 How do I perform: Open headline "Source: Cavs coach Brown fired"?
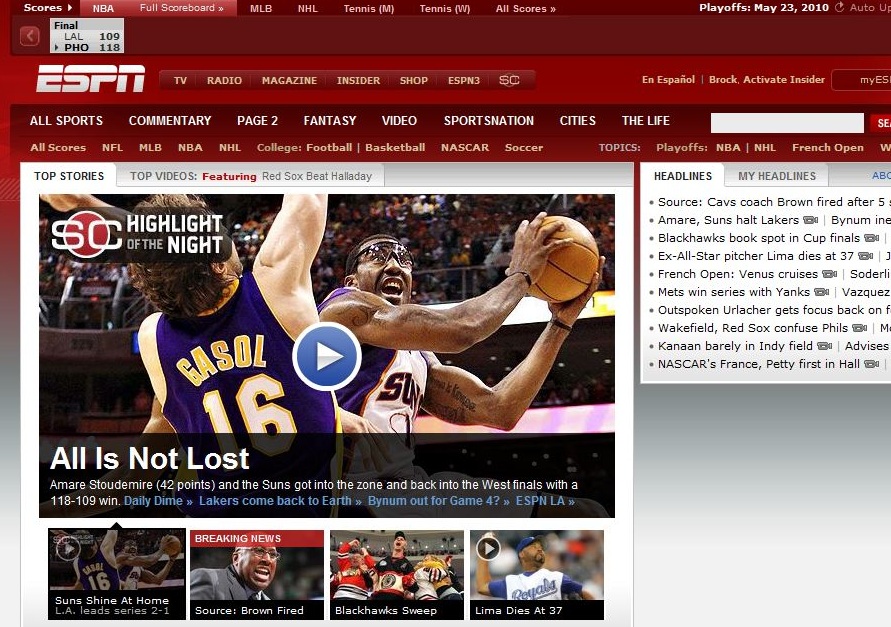(x=774, y=202)
